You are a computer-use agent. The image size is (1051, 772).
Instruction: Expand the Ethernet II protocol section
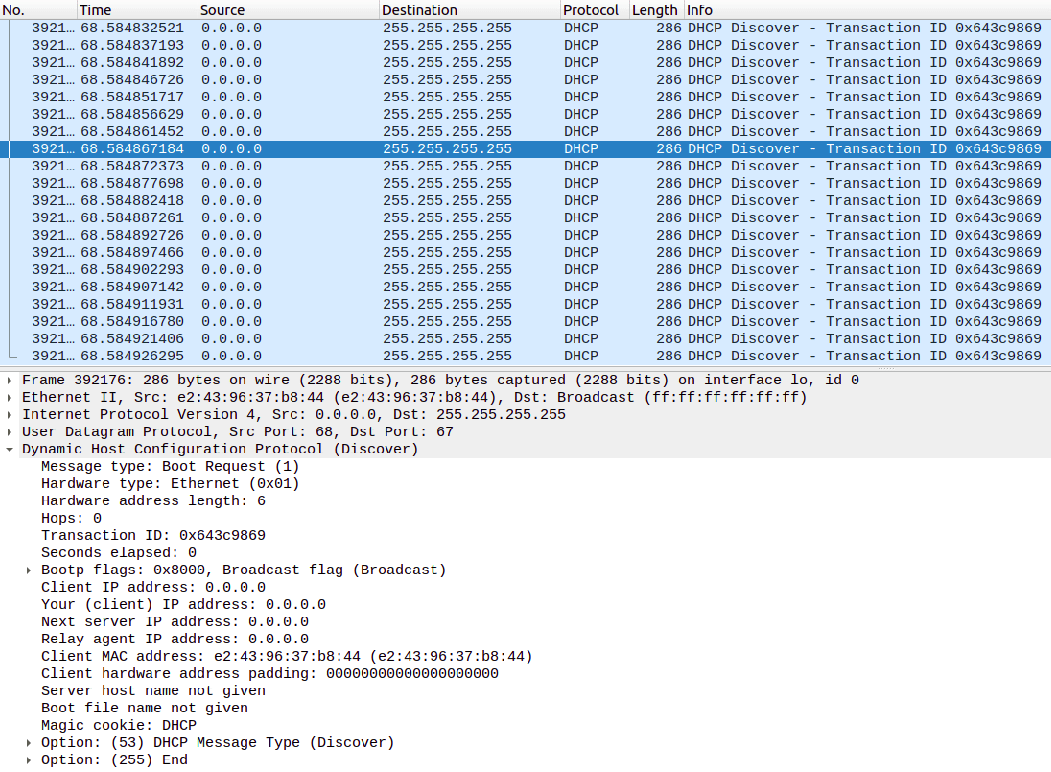(10, 396)
